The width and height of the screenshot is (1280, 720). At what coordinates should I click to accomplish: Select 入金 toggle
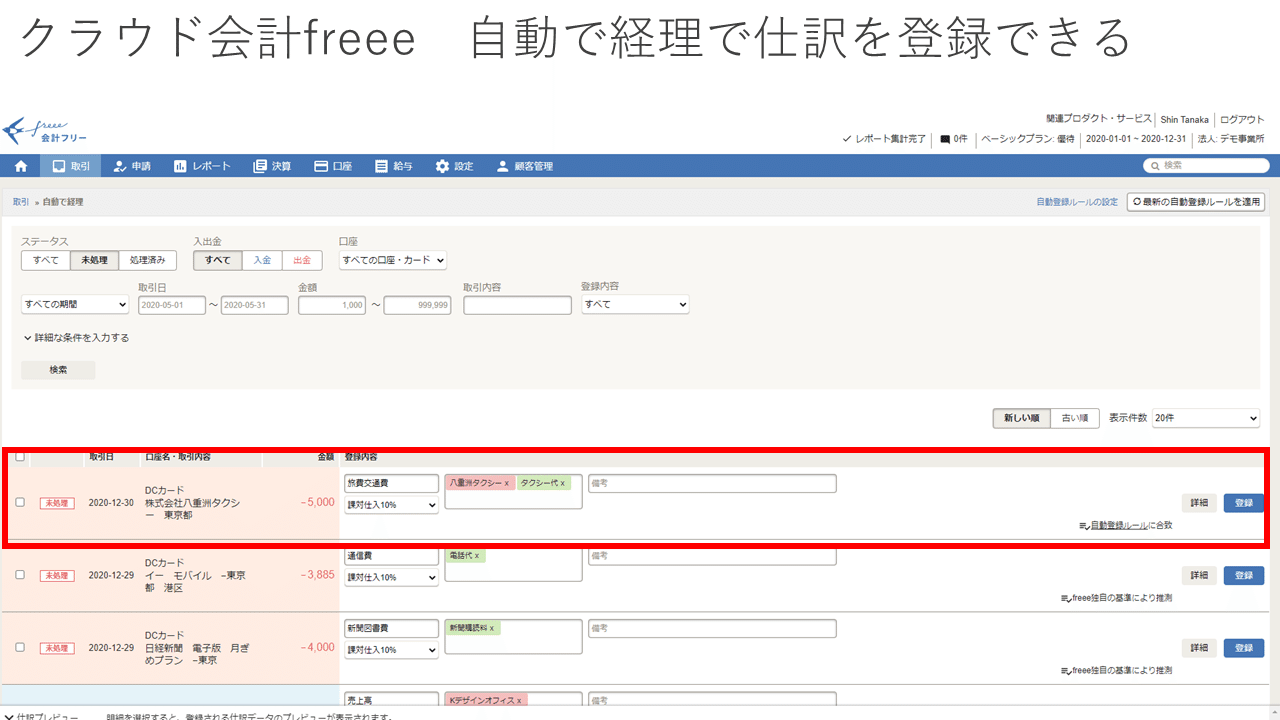click(262, 260)
